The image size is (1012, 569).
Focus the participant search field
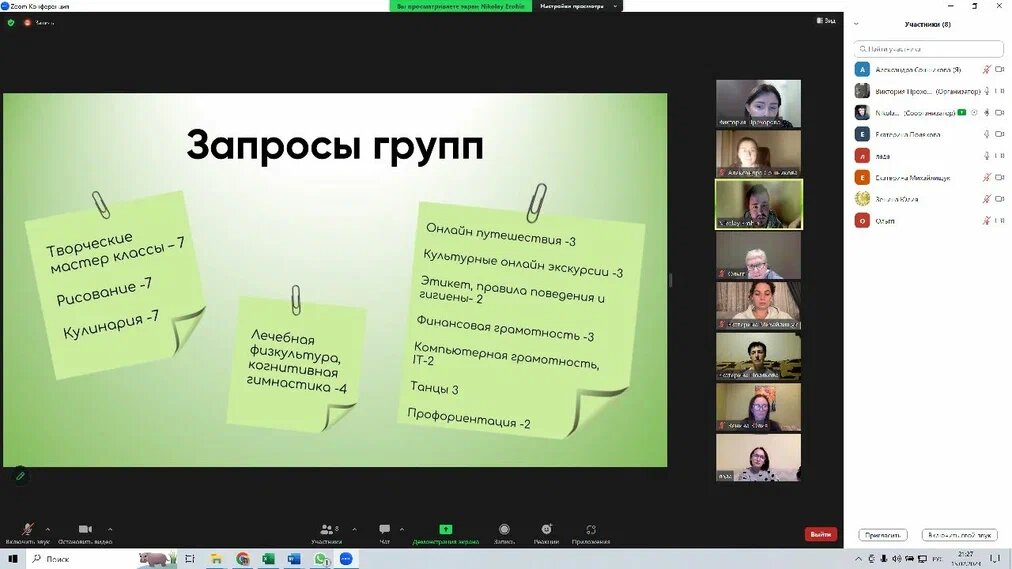point(928,48)
